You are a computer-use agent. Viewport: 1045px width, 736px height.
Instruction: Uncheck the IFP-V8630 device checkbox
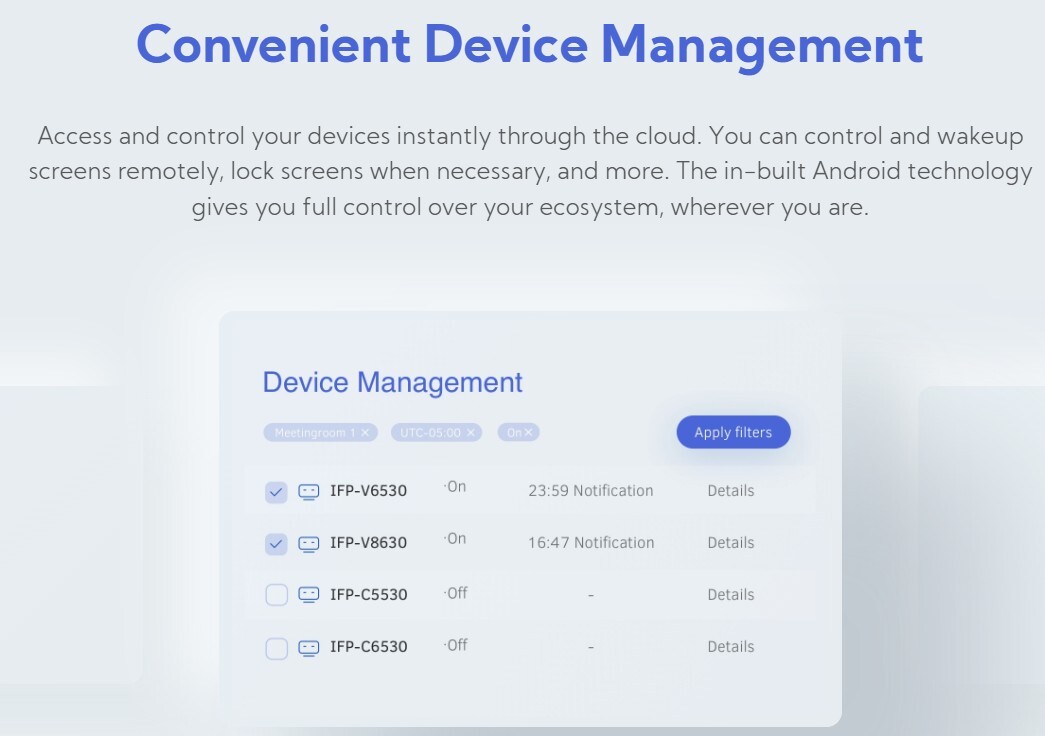pos(276,544)
